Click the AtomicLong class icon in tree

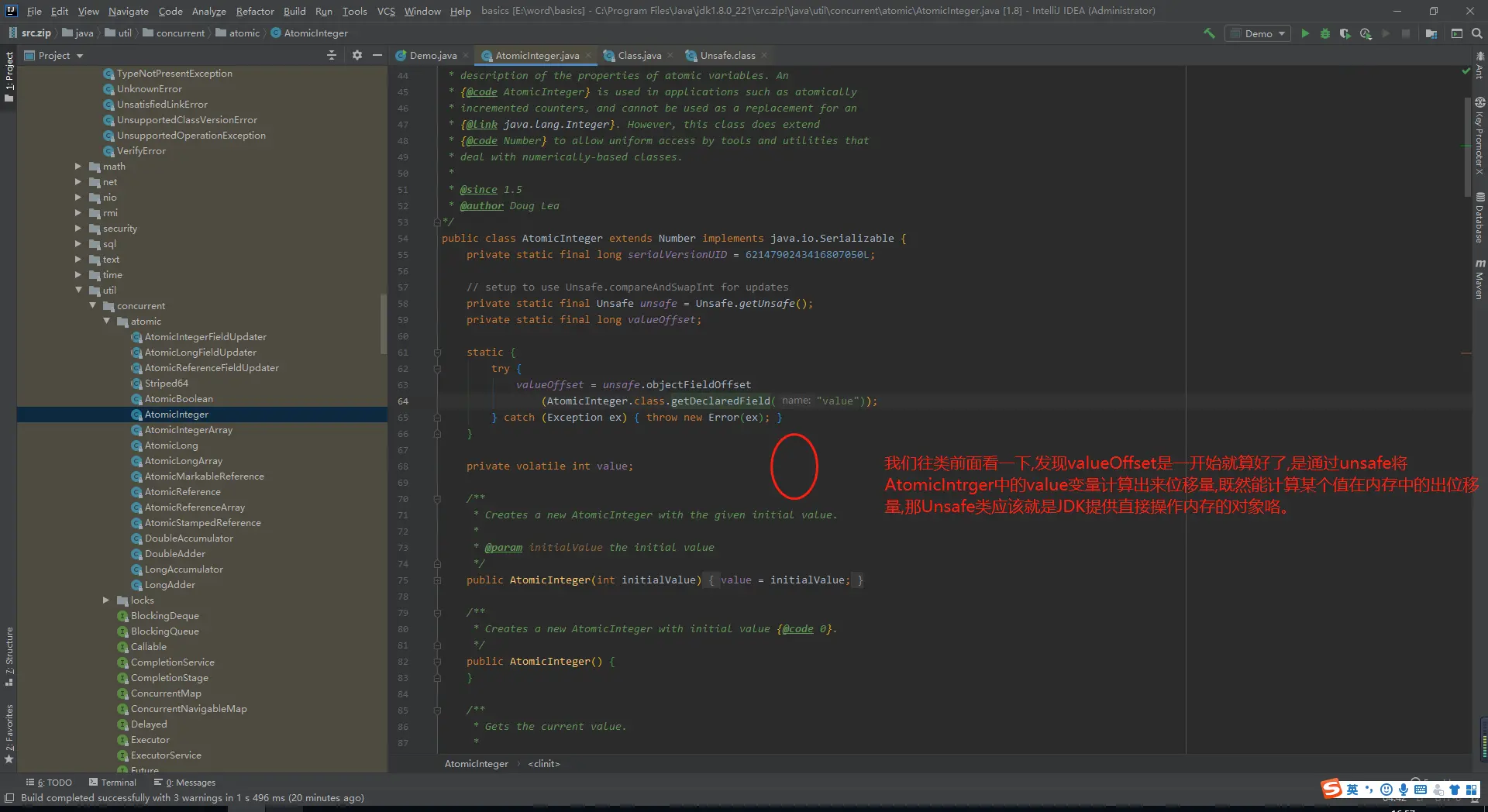click(137, 446)
